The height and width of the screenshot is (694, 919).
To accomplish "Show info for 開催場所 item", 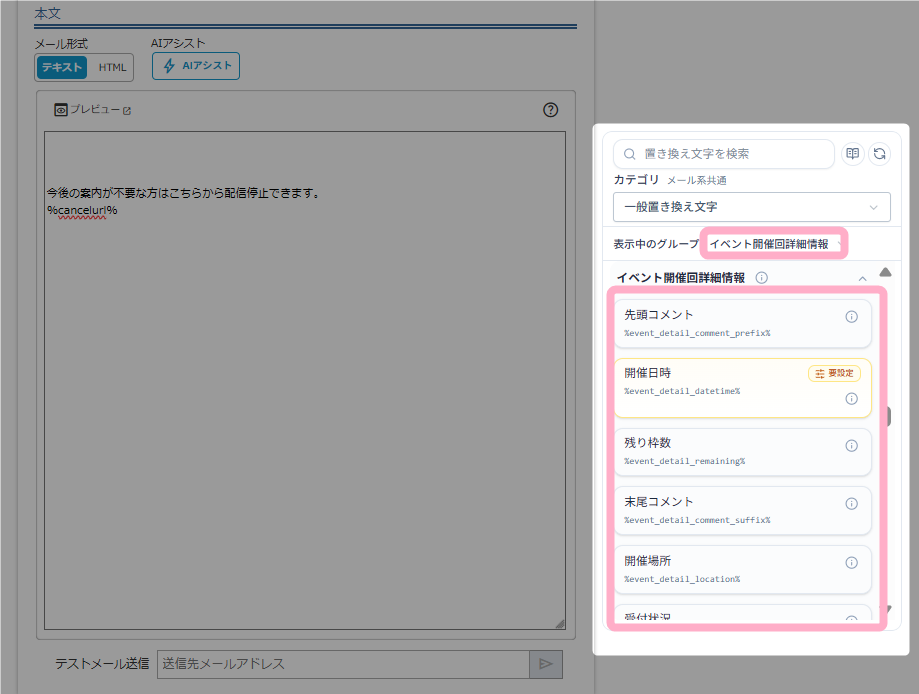I will [852, 563].
